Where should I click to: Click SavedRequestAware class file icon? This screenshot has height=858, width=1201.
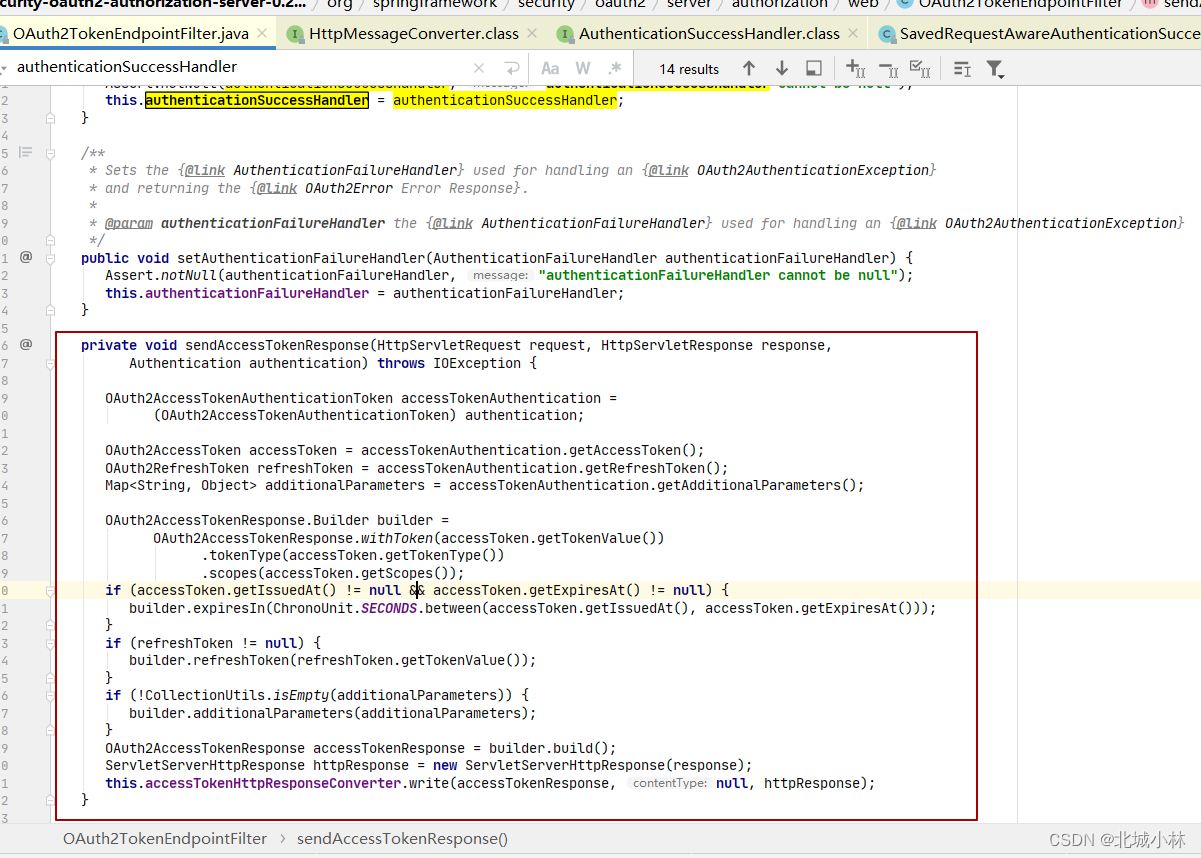886,34
